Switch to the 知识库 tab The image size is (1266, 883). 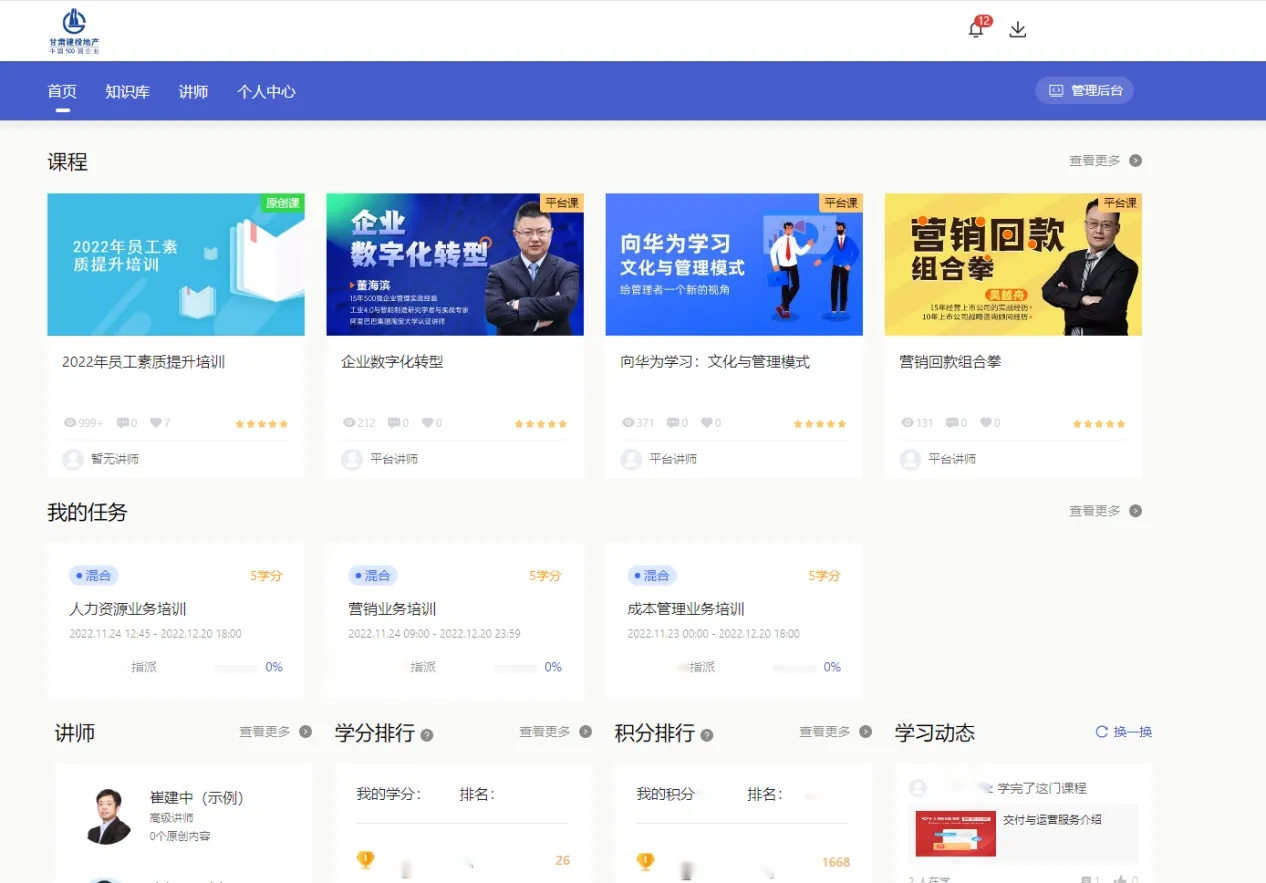[x=127, y=92]
